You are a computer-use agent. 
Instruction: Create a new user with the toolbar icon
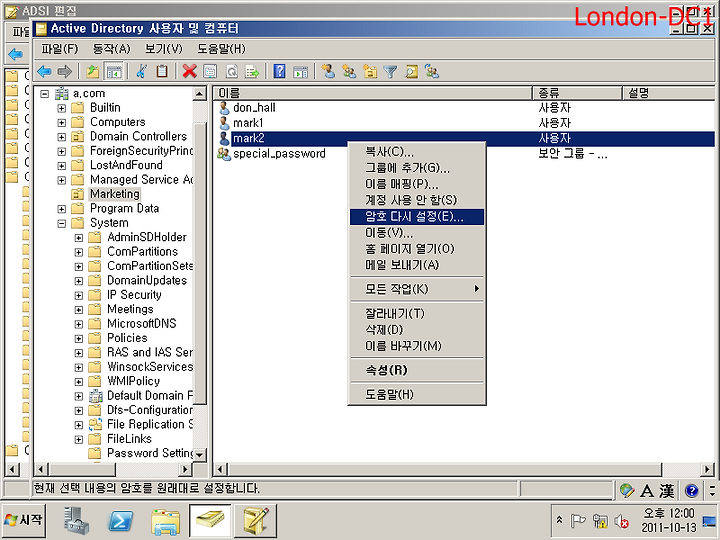click(x=328, y=71)
